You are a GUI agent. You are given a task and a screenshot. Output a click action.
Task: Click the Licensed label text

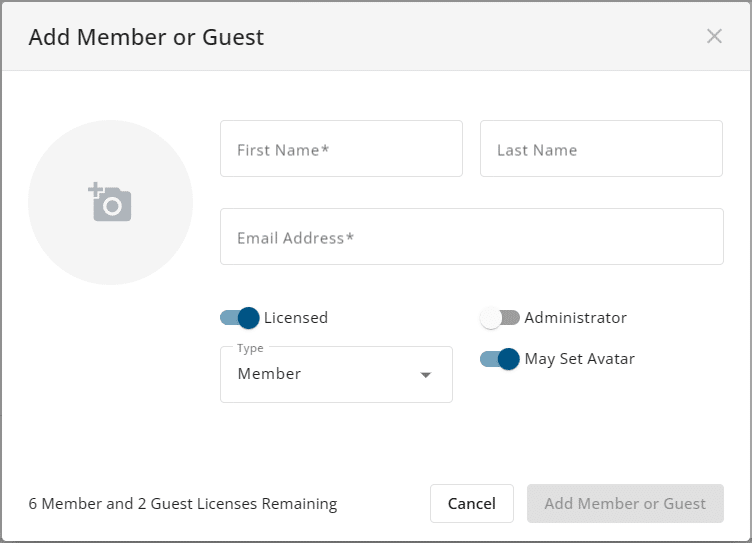296,318
